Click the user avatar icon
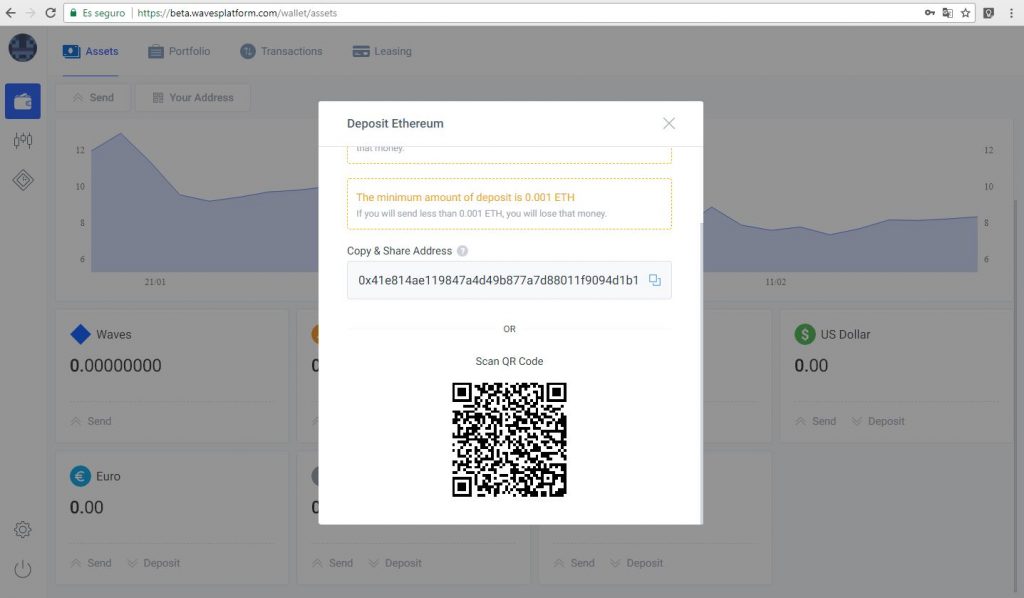Screen dimensions: 1024x598 point(23,48)
